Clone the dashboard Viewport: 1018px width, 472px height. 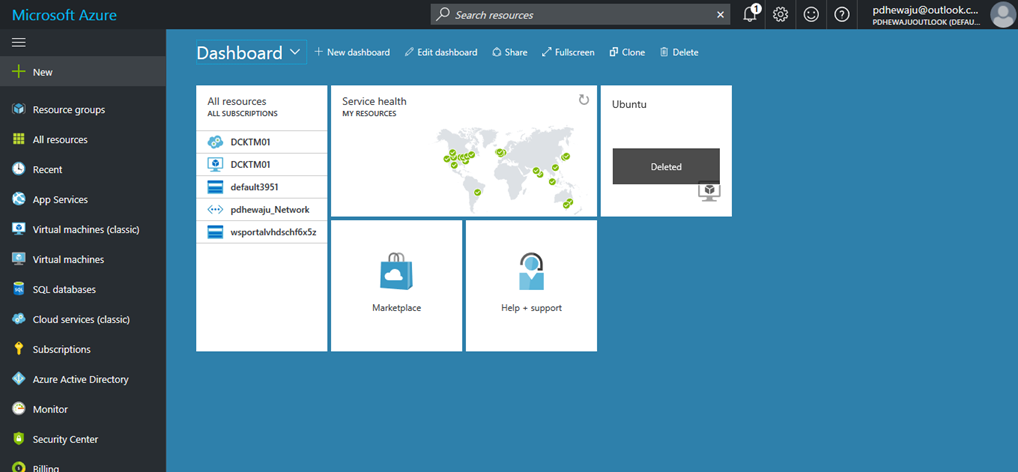tap(627, 52)
